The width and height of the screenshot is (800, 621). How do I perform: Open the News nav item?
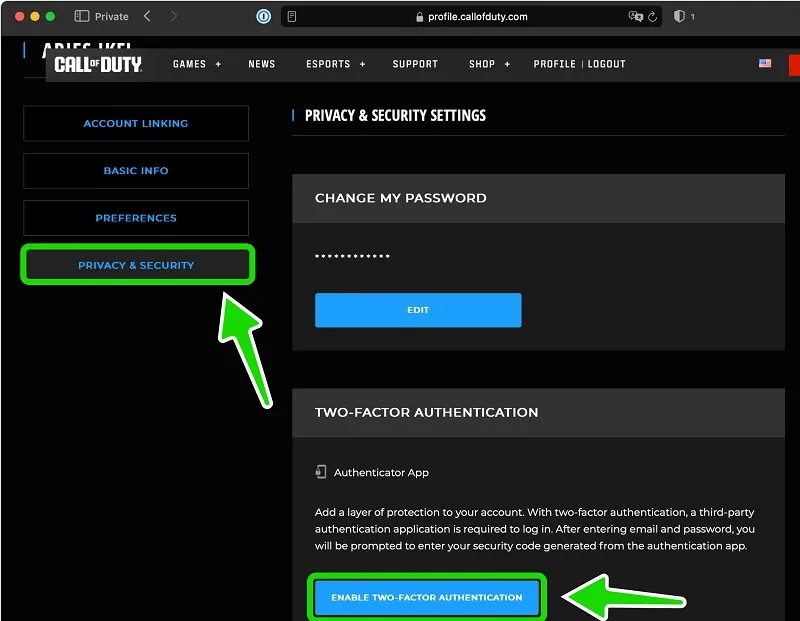tap(262, 64)
